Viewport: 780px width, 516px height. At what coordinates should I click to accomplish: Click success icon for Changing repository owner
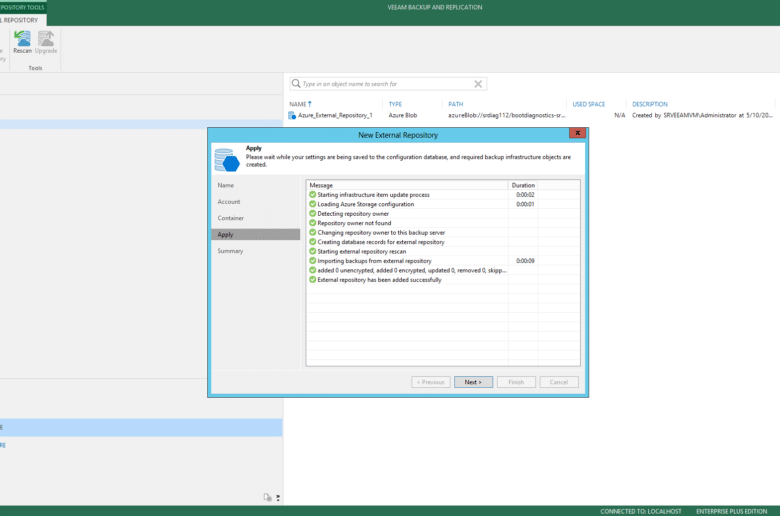[x=312, y=232]
